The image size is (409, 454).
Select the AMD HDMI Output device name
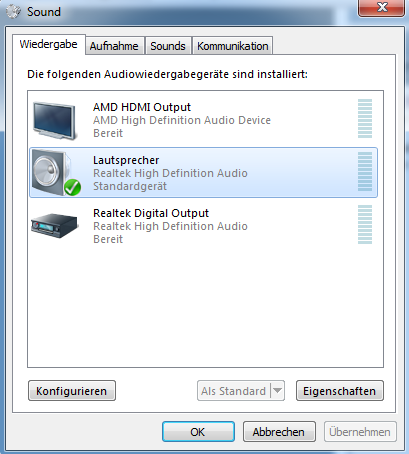(x=142, y=107)
